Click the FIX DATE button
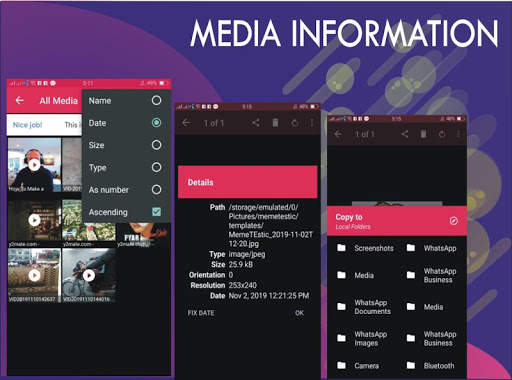512x380 pixels. coord(201,313)
